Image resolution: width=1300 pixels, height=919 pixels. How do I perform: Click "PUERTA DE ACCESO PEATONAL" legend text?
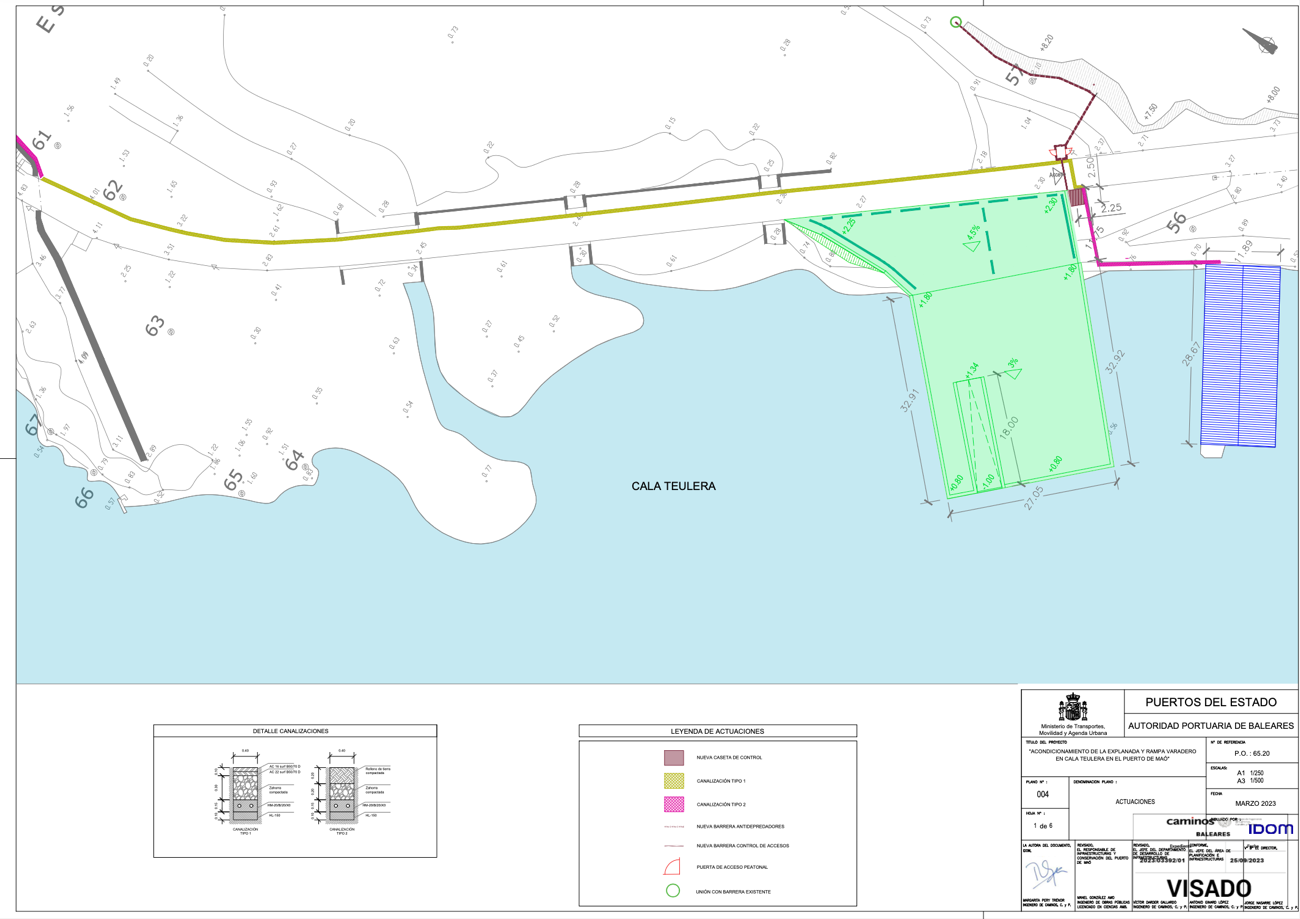(732, 868)
